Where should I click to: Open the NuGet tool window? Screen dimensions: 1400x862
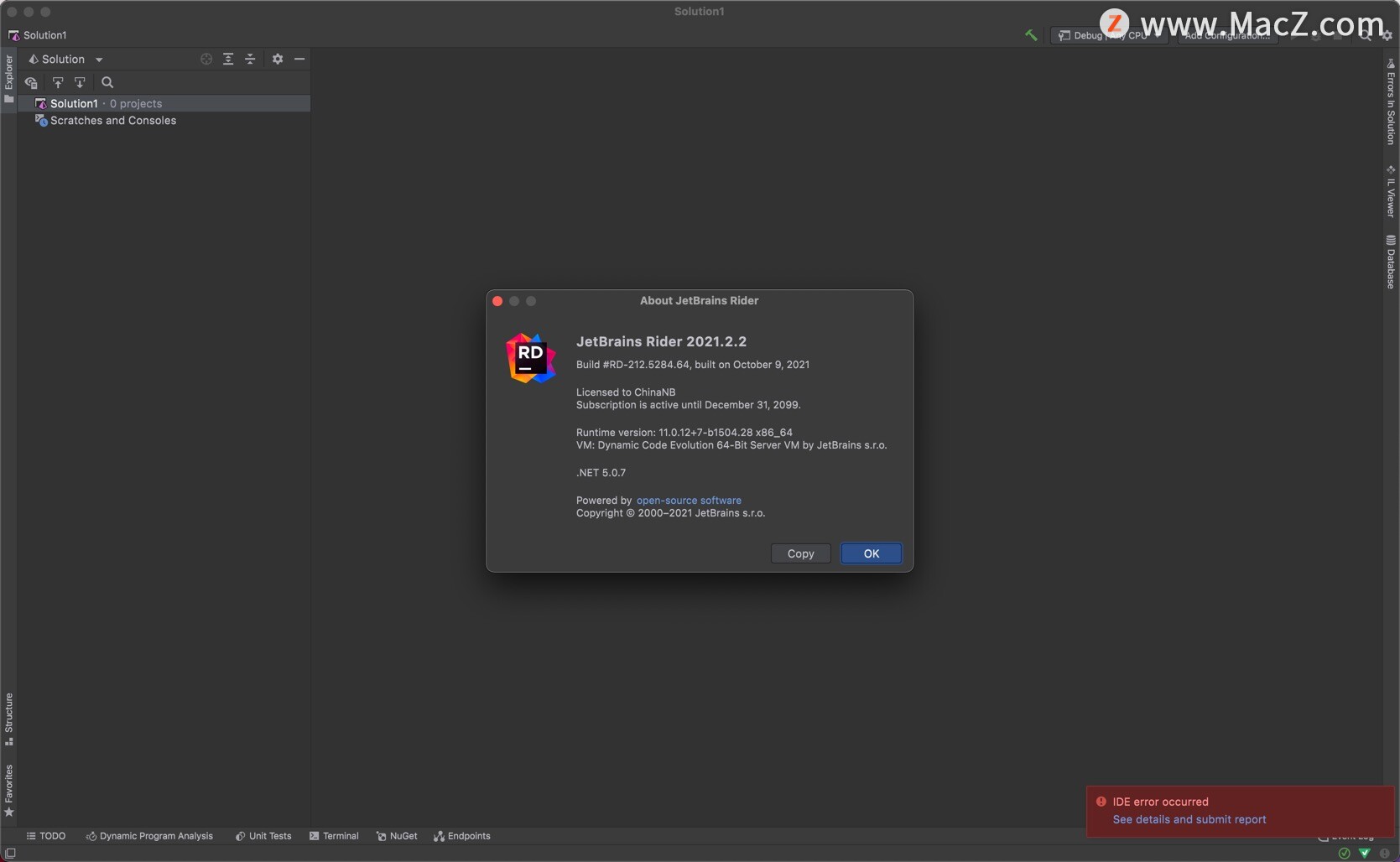pos(397,836)
